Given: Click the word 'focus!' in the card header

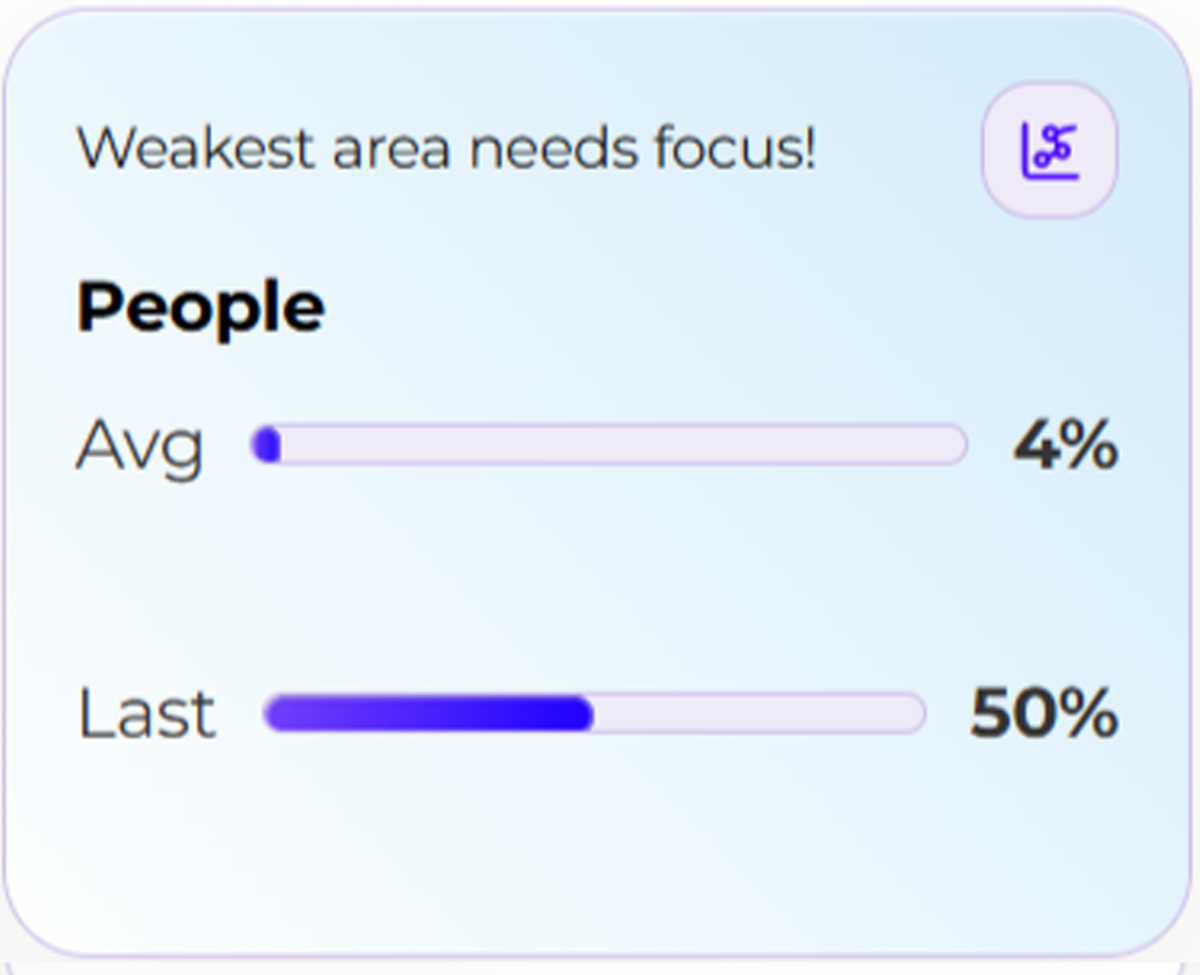Looking at the screenshot, I should point(736,148).
